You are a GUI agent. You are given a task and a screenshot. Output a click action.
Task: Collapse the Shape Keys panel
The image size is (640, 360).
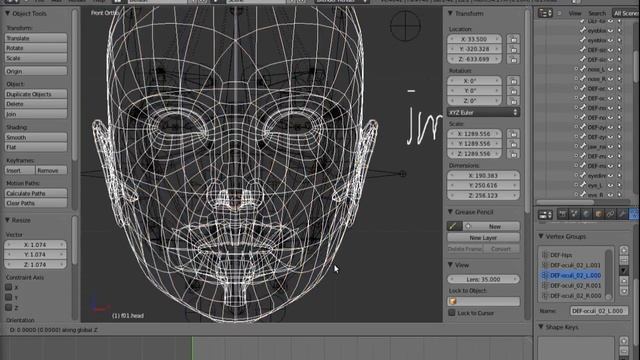click(541, 327)
